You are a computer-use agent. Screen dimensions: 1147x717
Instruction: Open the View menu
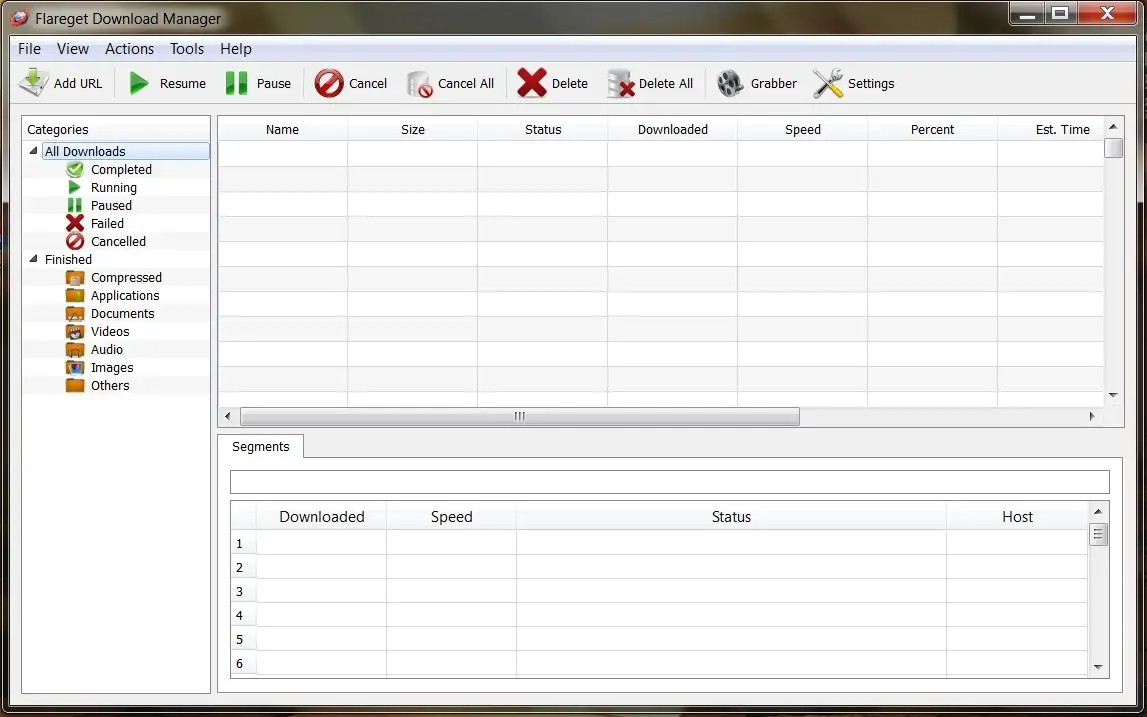pos(73,49)
